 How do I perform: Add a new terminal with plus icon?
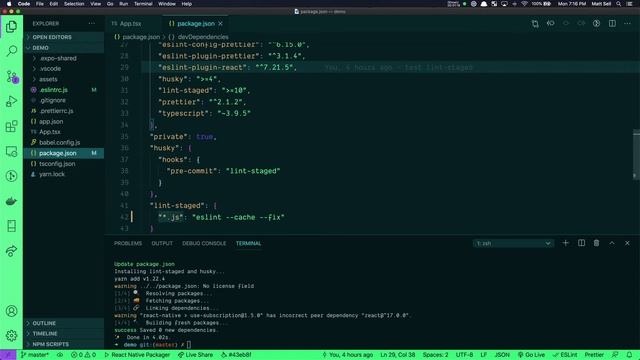coord(565,243)
